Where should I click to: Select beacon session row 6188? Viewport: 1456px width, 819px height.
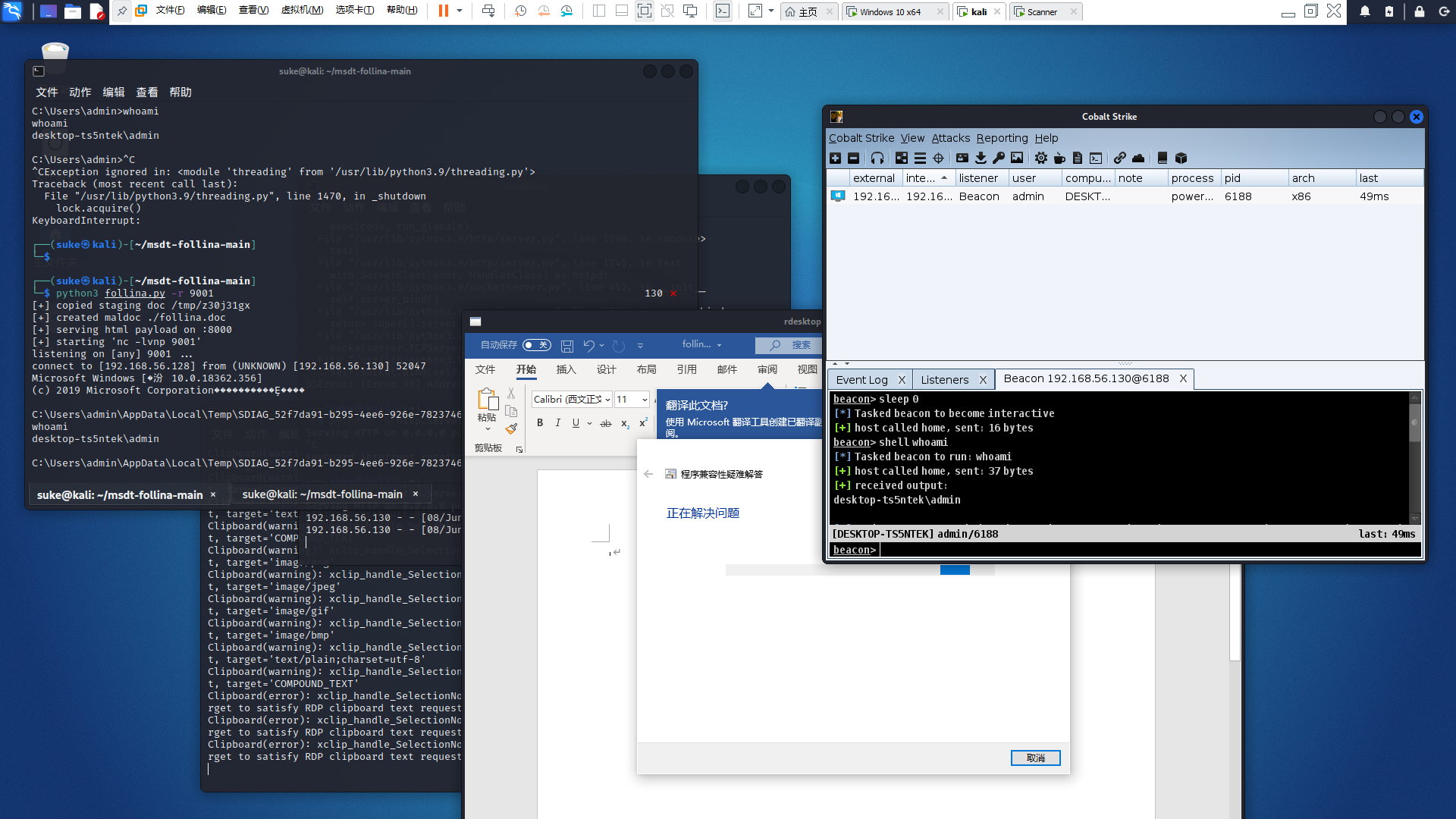coord(1126,196)
